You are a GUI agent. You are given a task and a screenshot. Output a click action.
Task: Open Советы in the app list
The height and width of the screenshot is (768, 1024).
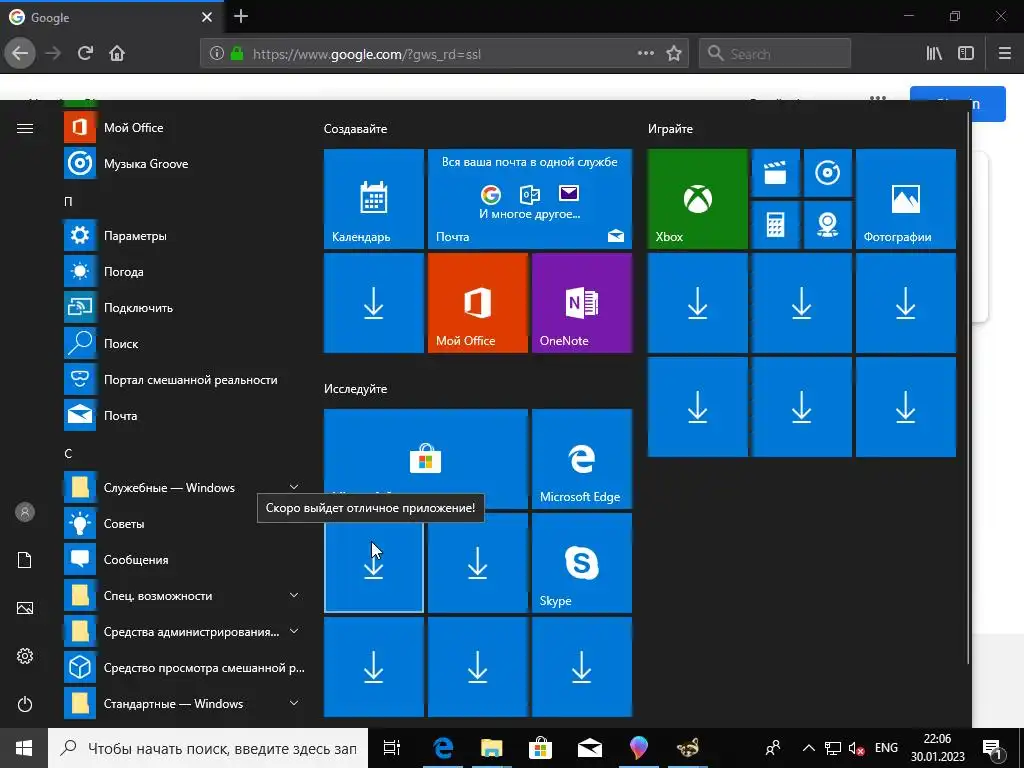185,523
